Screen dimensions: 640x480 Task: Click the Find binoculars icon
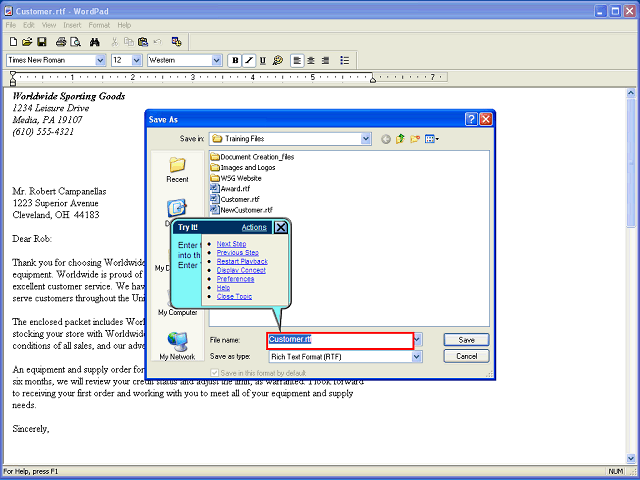95,42
